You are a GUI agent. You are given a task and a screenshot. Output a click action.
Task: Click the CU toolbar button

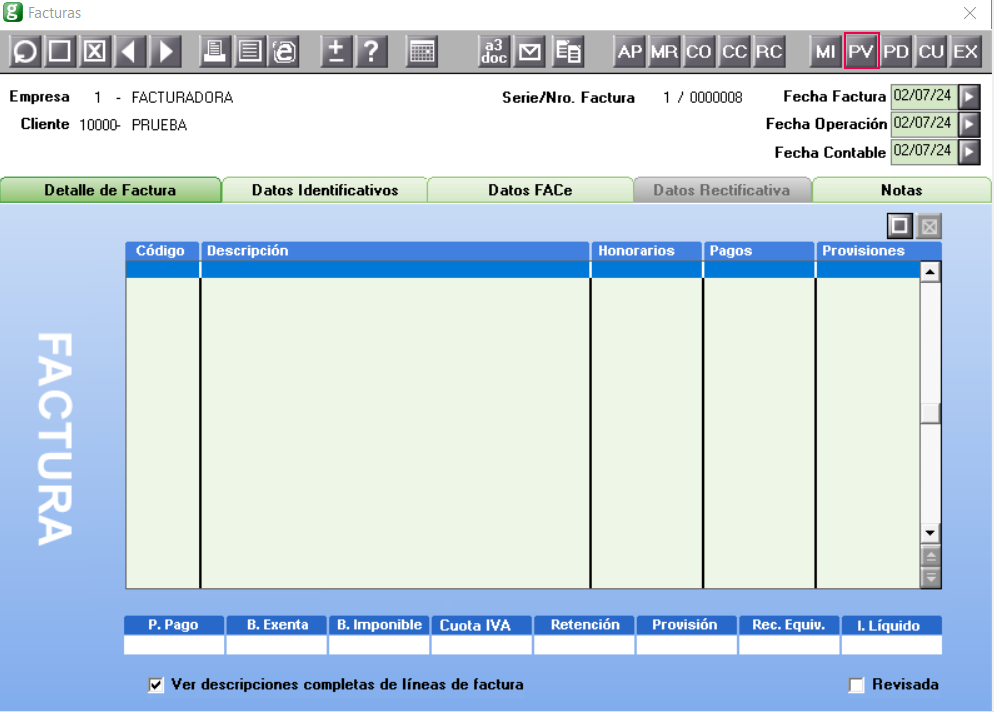[931, 51]
